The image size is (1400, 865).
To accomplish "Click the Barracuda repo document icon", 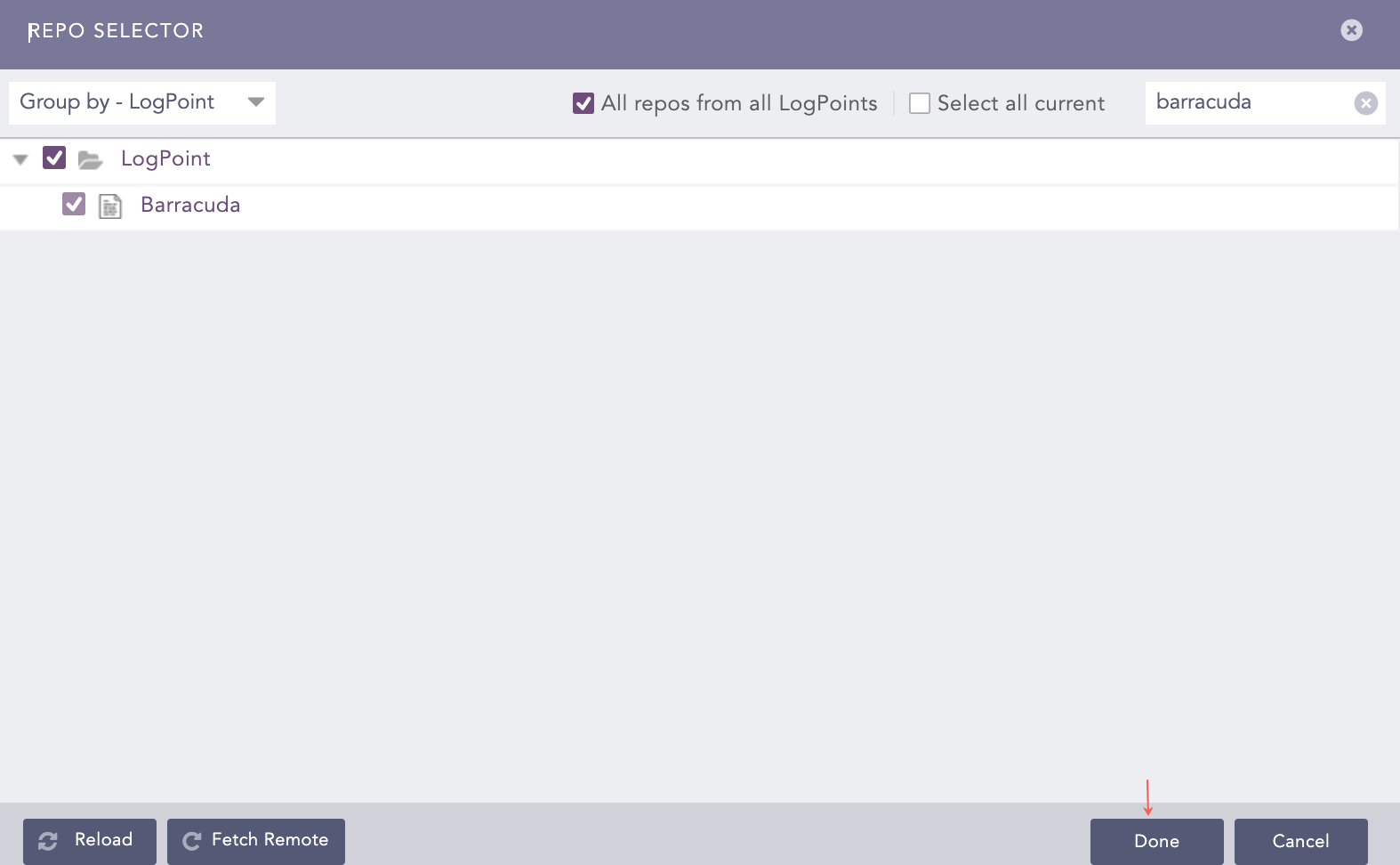I will 110,206.
